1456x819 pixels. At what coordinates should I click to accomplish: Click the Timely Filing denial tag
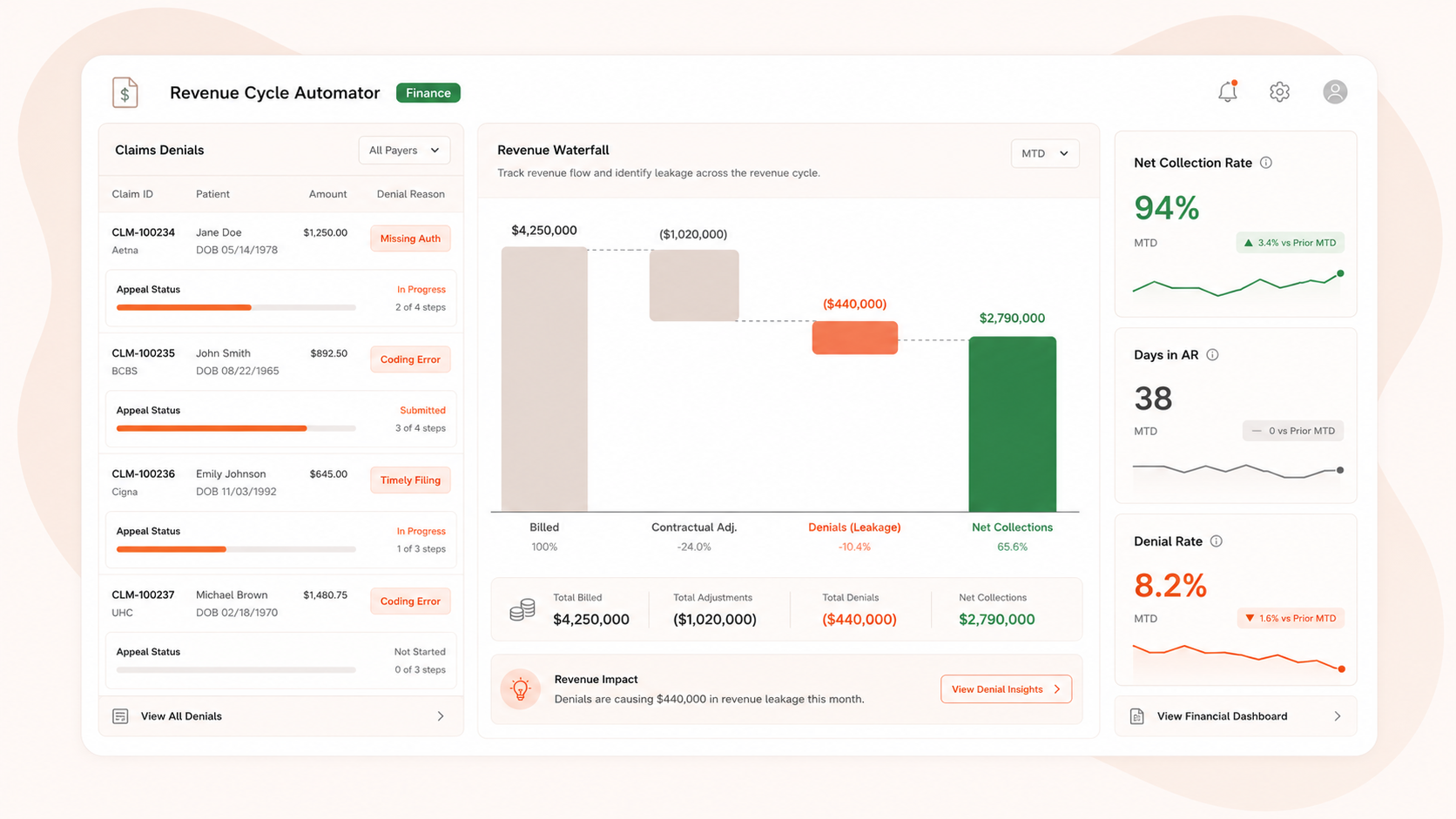pyautogui.click(x=410, y=480)
